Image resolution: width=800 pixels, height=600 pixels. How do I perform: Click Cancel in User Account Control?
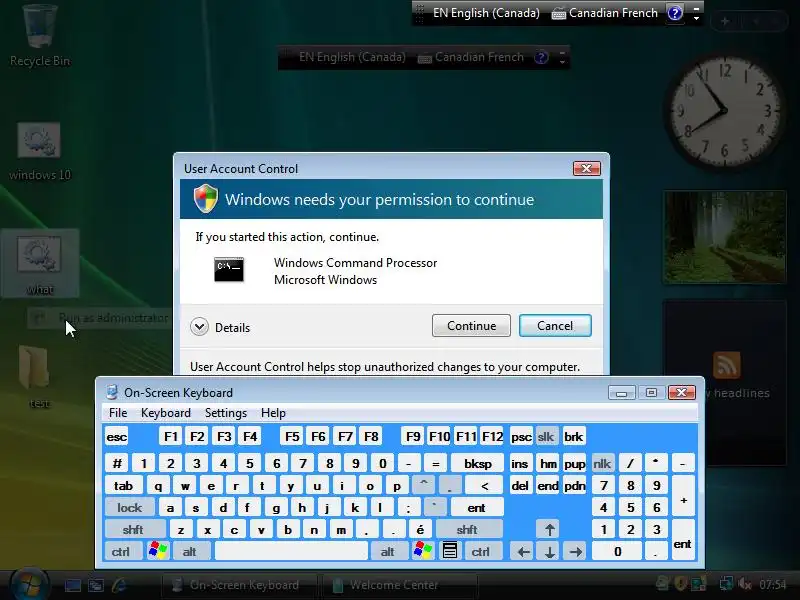[x=555, y=326]
